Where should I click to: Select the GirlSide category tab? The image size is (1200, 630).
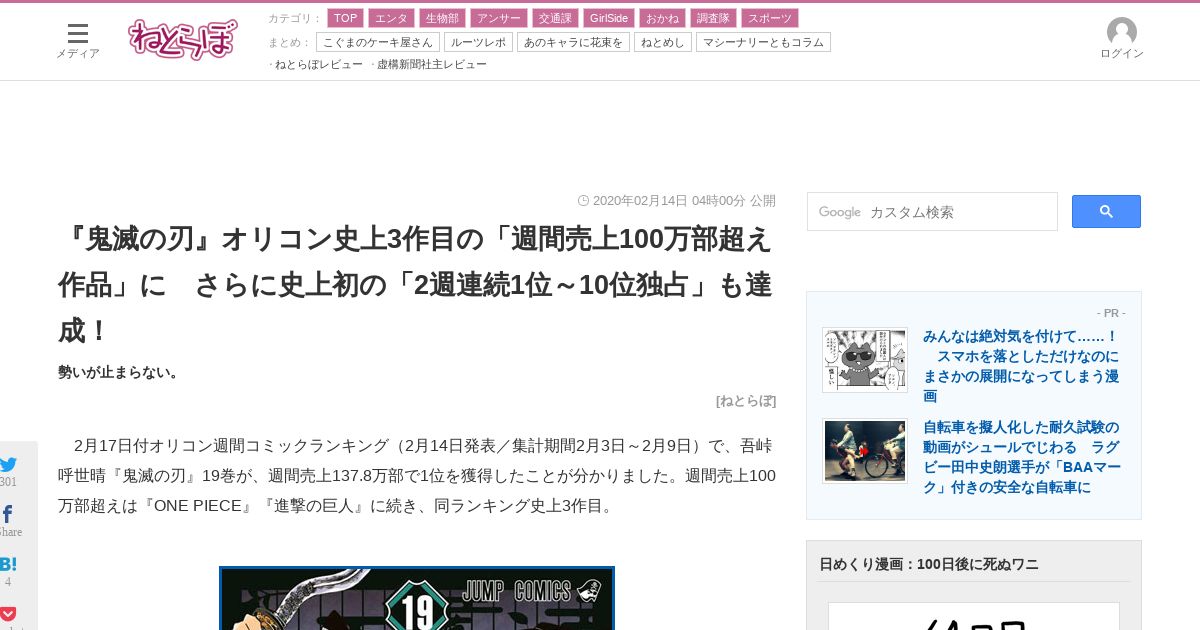pos(608,18)
